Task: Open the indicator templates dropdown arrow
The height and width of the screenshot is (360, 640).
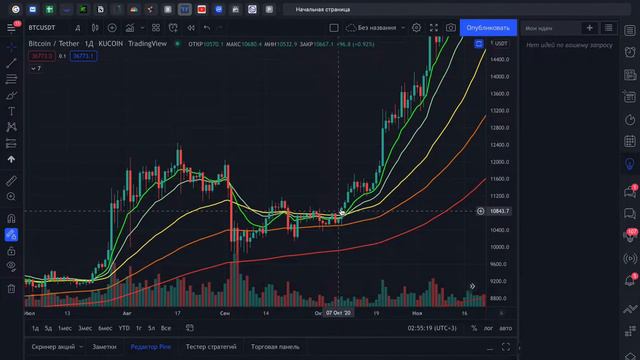Action: [142, 28]
